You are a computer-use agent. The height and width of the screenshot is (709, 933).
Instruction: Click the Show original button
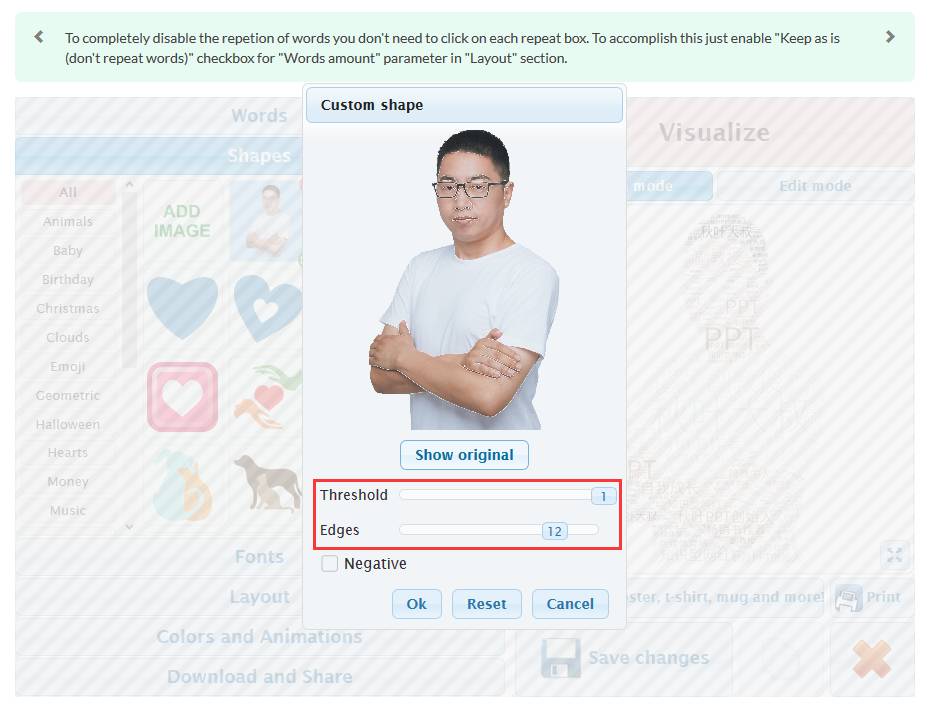tap(464, 455)
